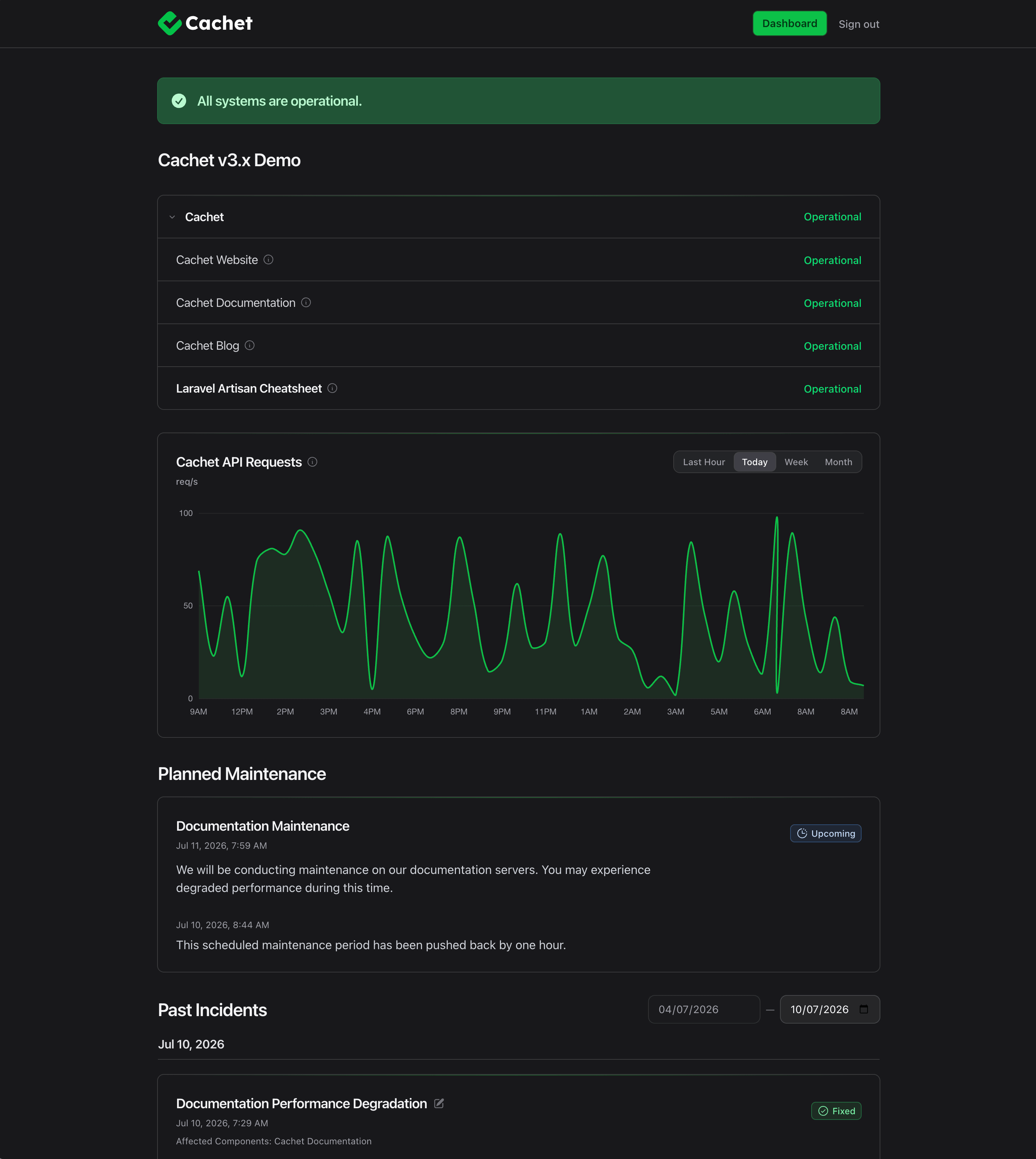Show info for Cachet Blog
The width and height of the screenshot is (1036, 1159).
[249, 345]
